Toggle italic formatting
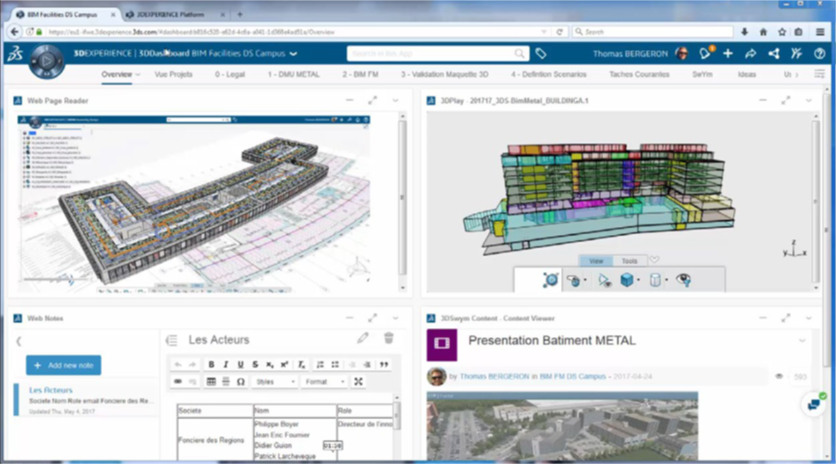This screenshot has width=836, height=464. click(x=226, y=364)
